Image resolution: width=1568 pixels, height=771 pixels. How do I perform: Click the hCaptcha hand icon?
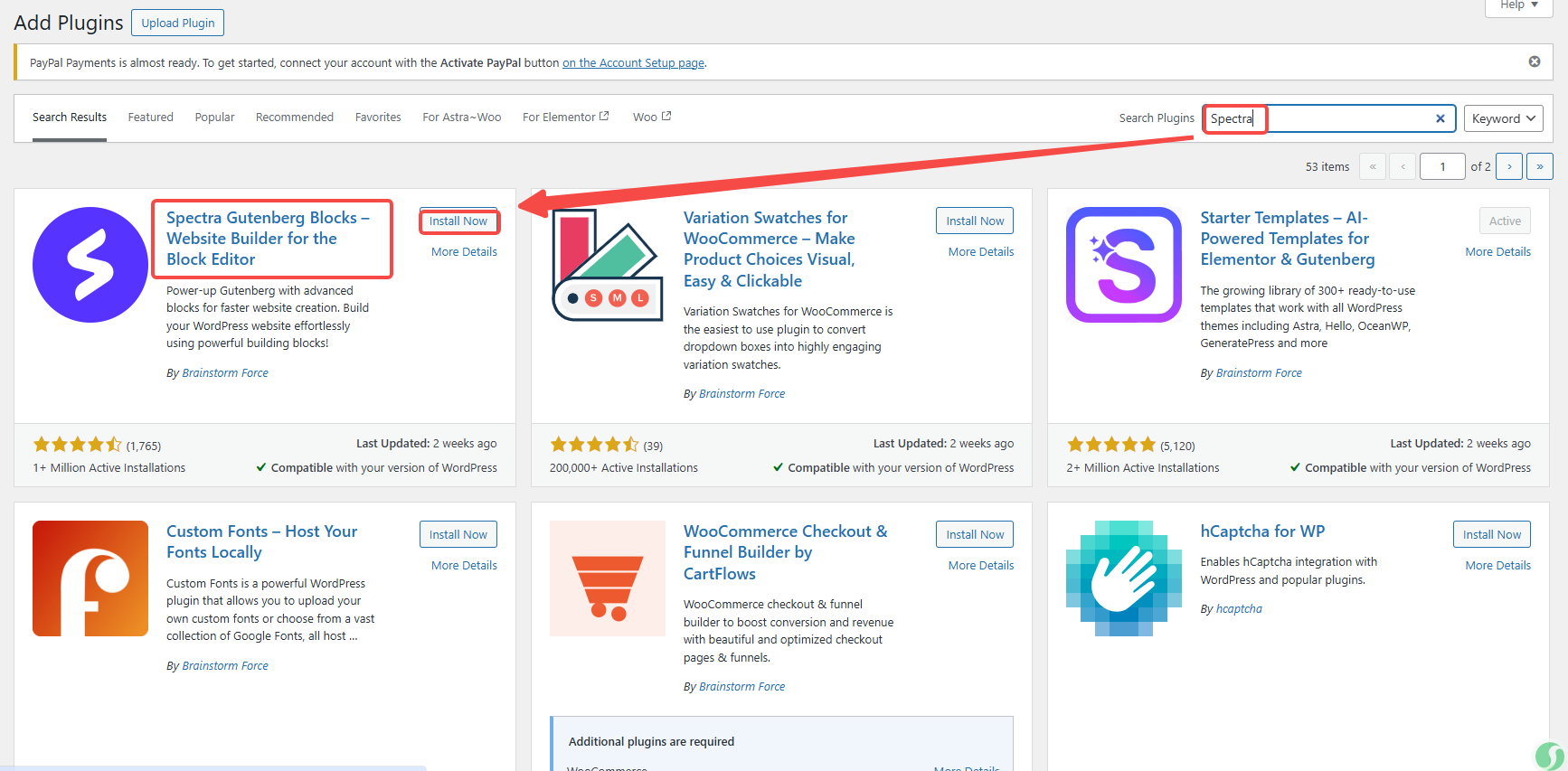point(1124,578)
